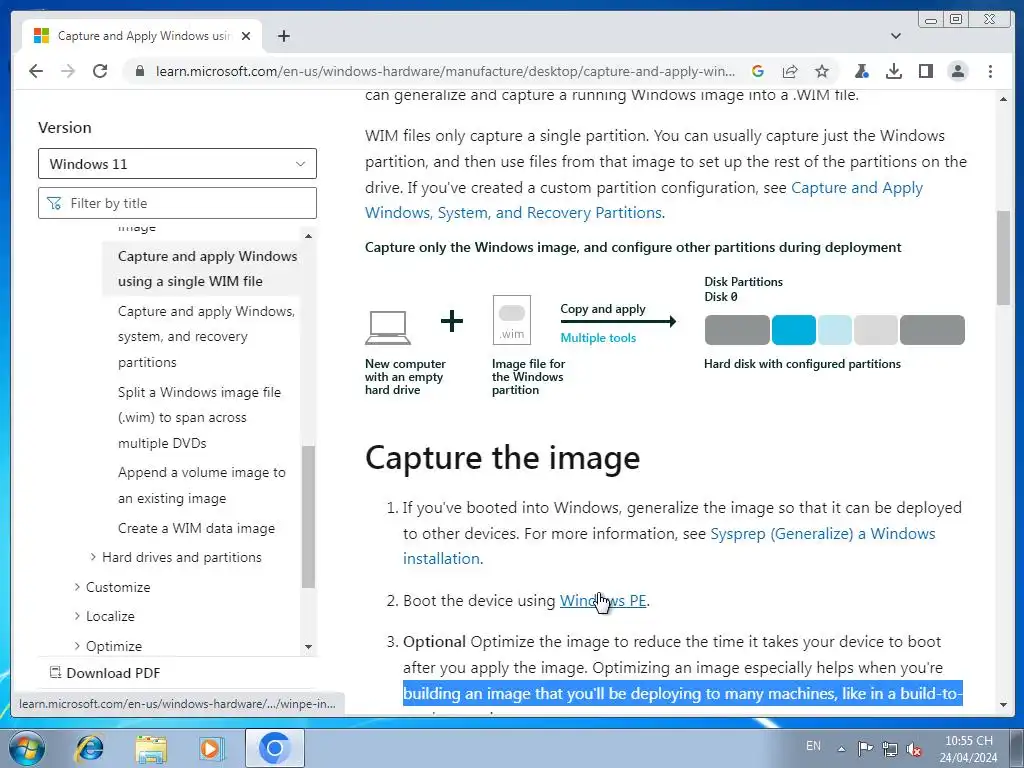This screenshot has width=1024, height=768.
Task: Click the address bar URL
Action: (x=445, y=71)
